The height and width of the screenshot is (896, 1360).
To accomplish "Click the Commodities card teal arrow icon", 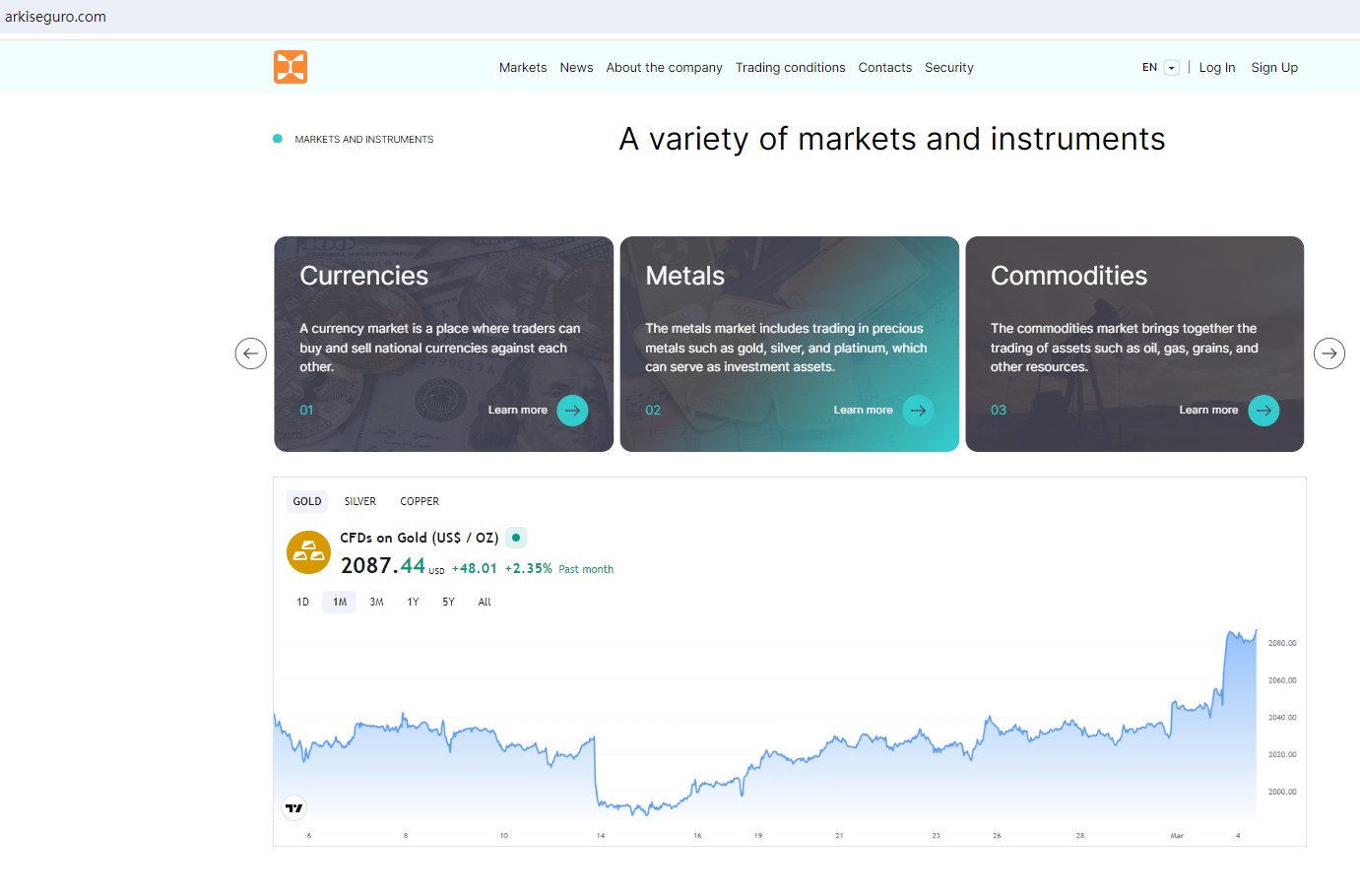I will point(1263,411).
